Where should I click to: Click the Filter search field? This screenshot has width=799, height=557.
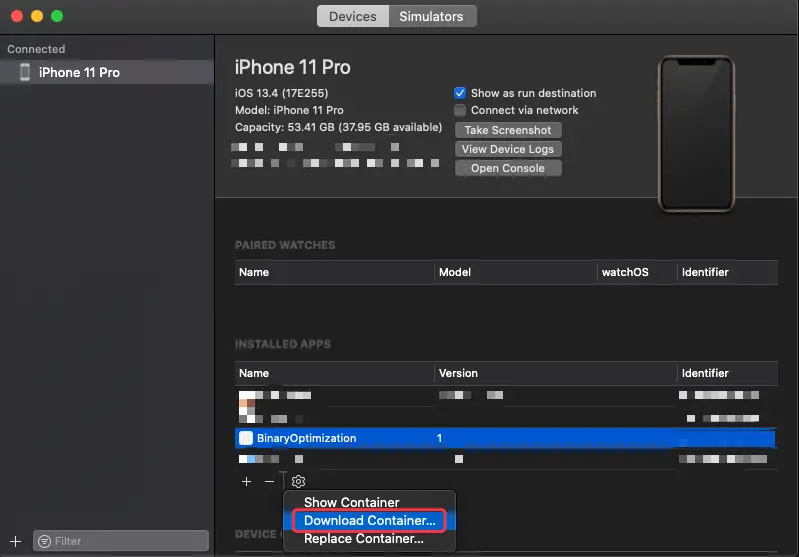[x=121, y=541]
